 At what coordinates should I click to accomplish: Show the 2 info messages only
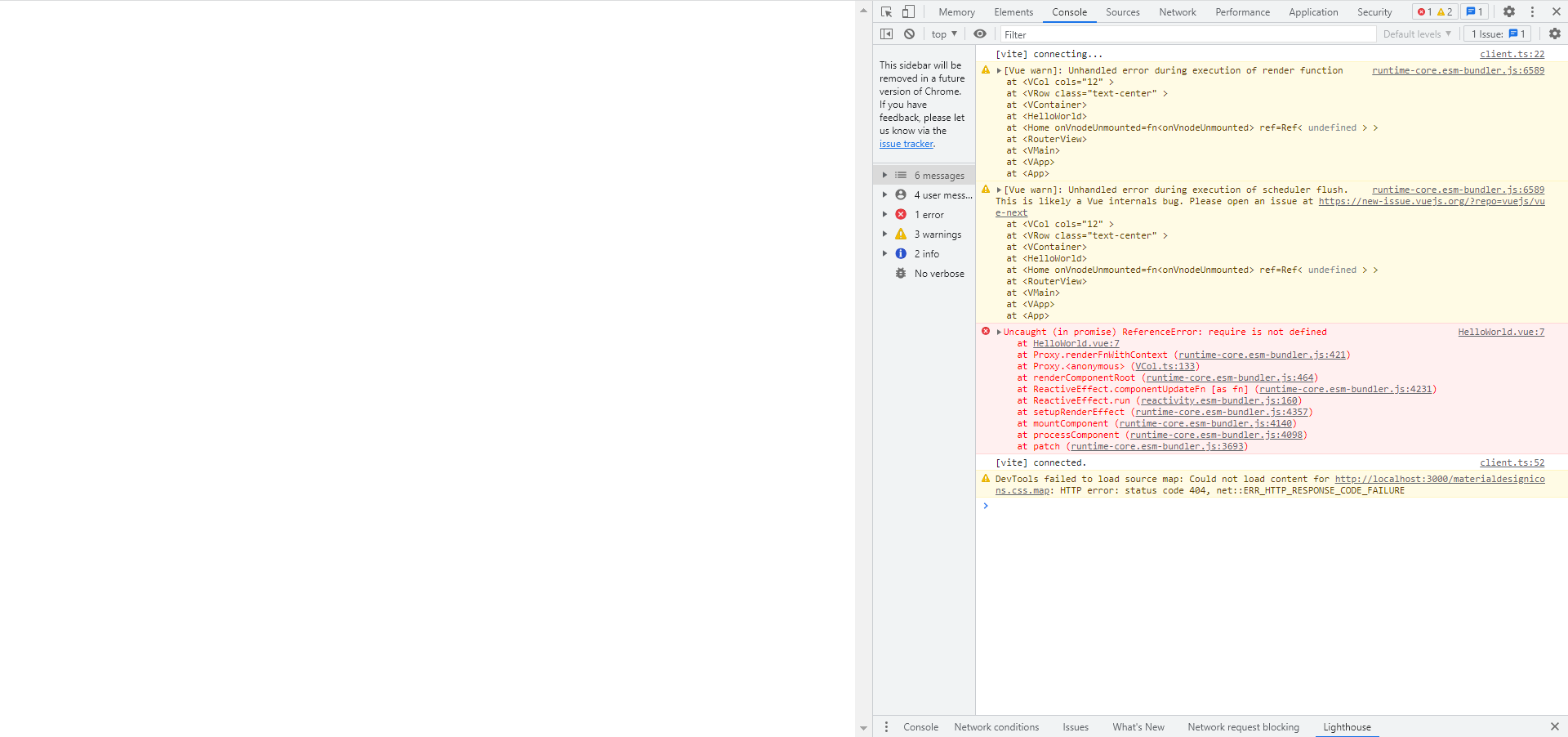coord(925,253)
